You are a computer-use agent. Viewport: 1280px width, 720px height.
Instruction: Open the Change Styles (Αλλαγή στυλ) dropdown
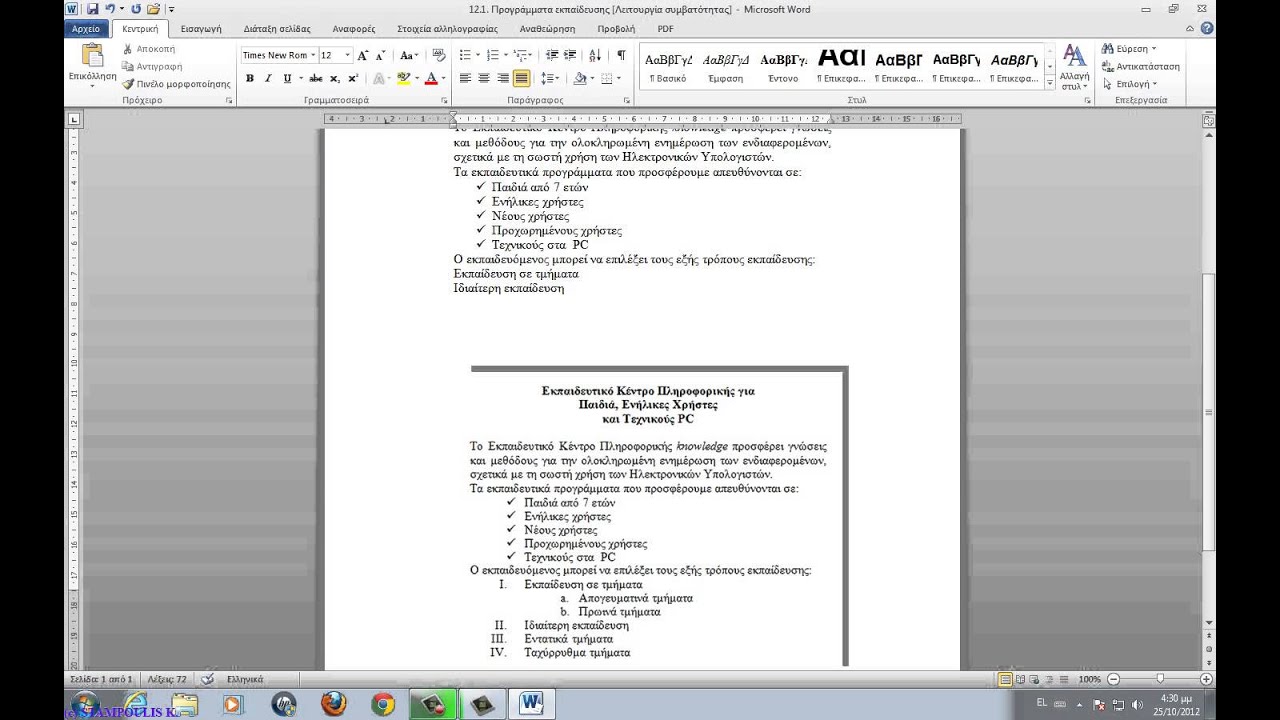click(1075, 67)
